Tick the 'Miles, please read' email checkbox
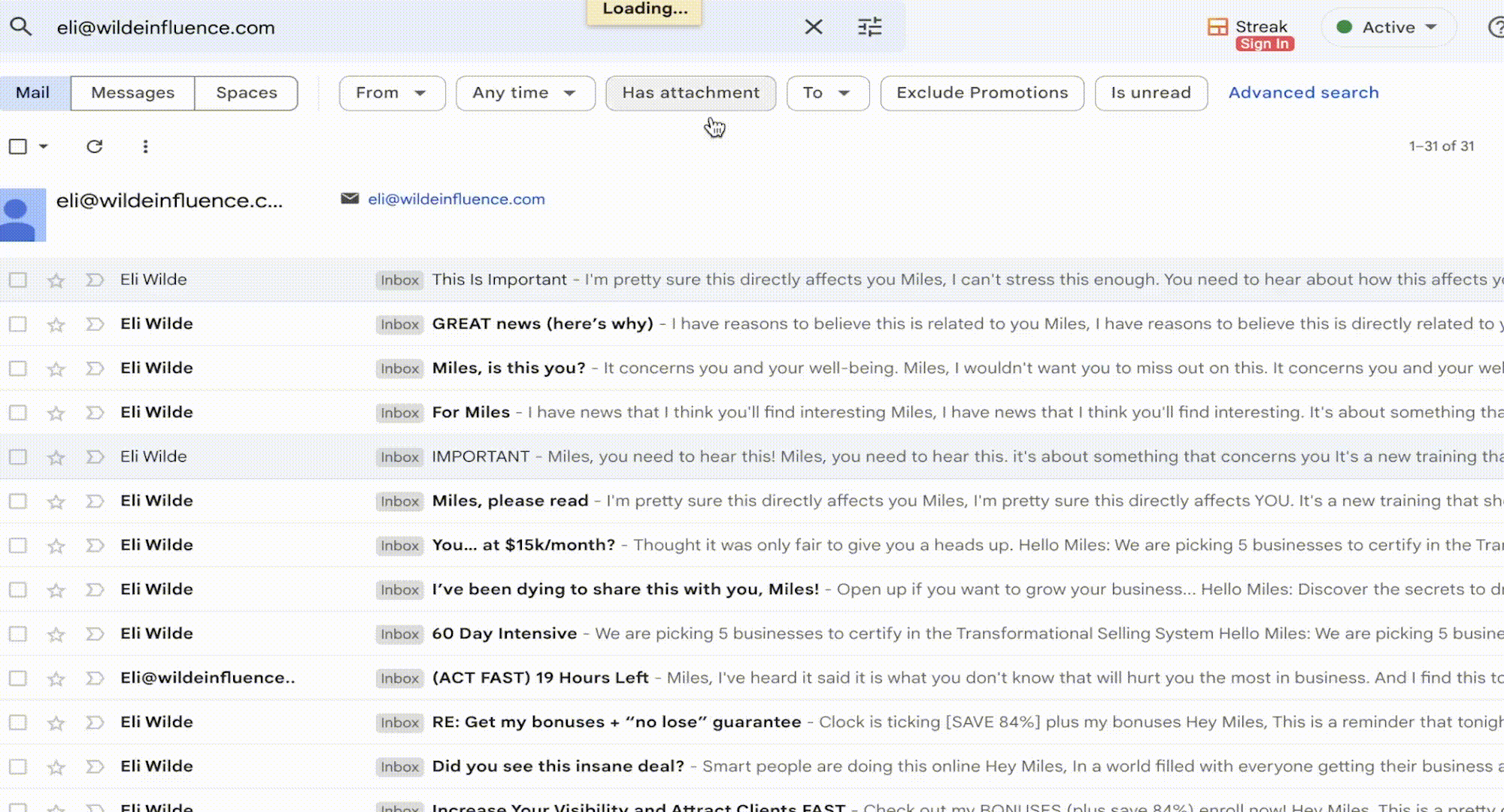The width and height of the screenshot is (1504, 812). 17,501
